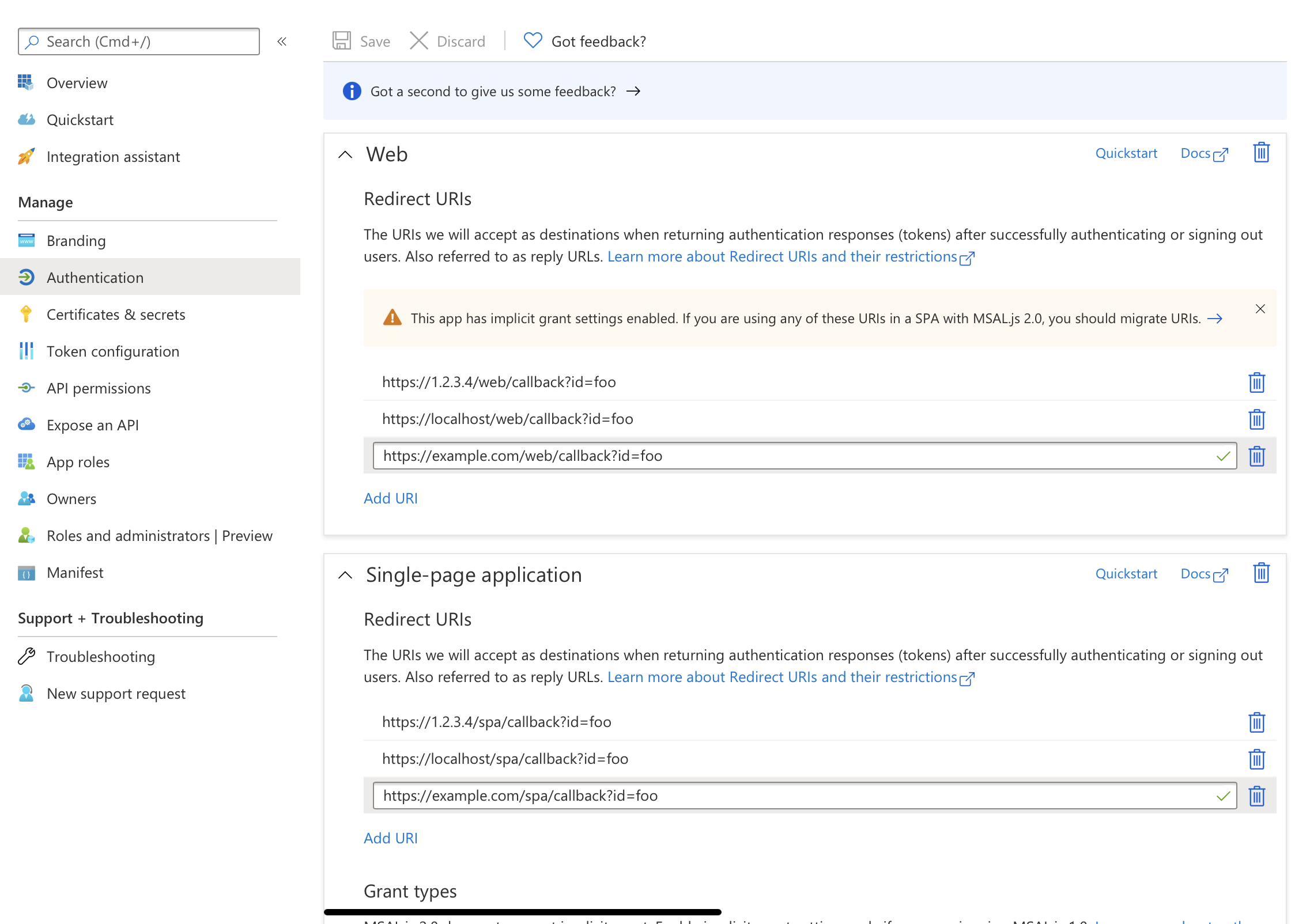Collapse the Single-page application section
Screen dimensions: 1310x924
(x=345, y=575)
